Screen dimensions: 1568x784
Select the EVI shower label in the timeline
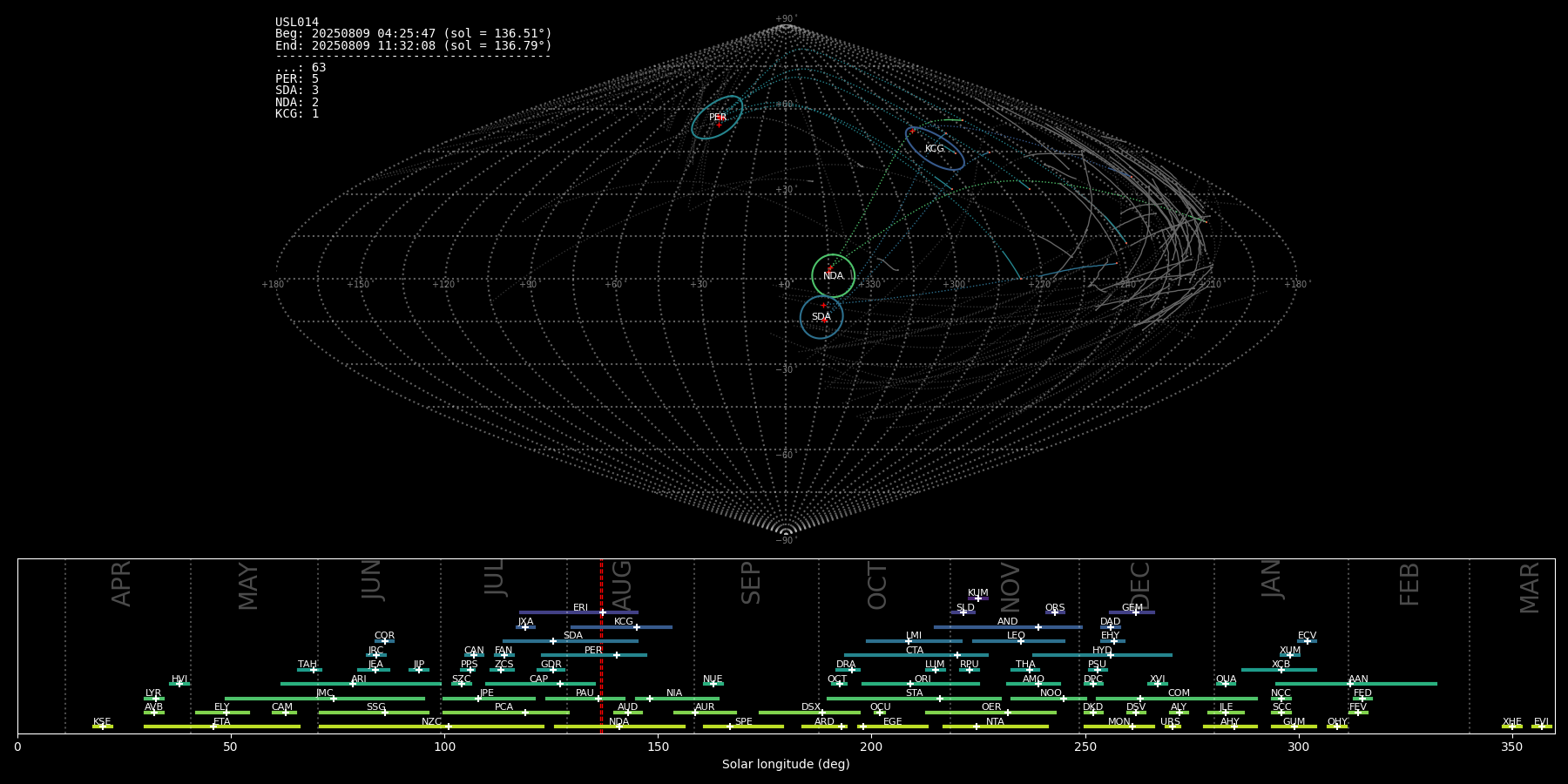(x=1541, y=722)
